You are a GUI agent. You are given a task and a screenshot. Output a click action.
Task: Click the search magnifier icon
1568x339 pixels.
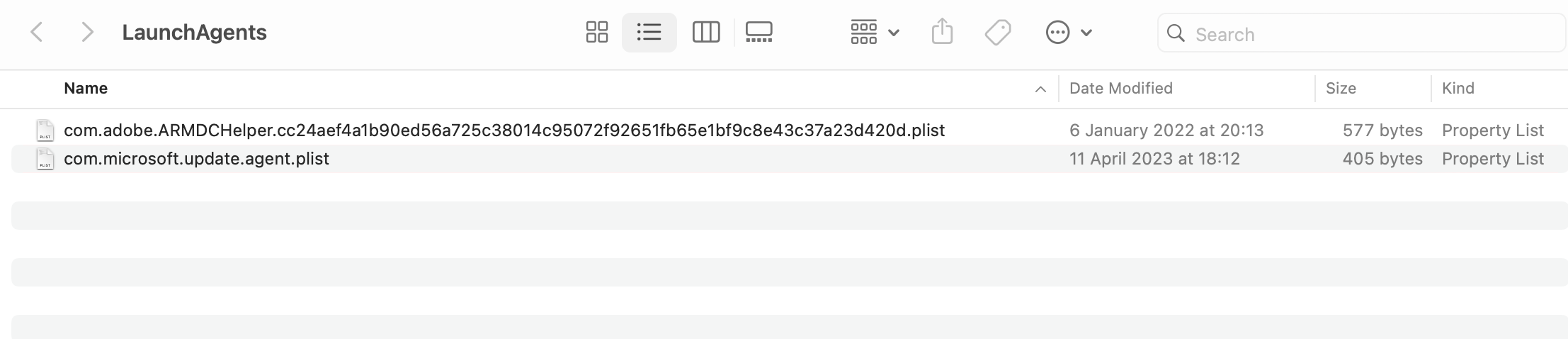[1176, 33]
